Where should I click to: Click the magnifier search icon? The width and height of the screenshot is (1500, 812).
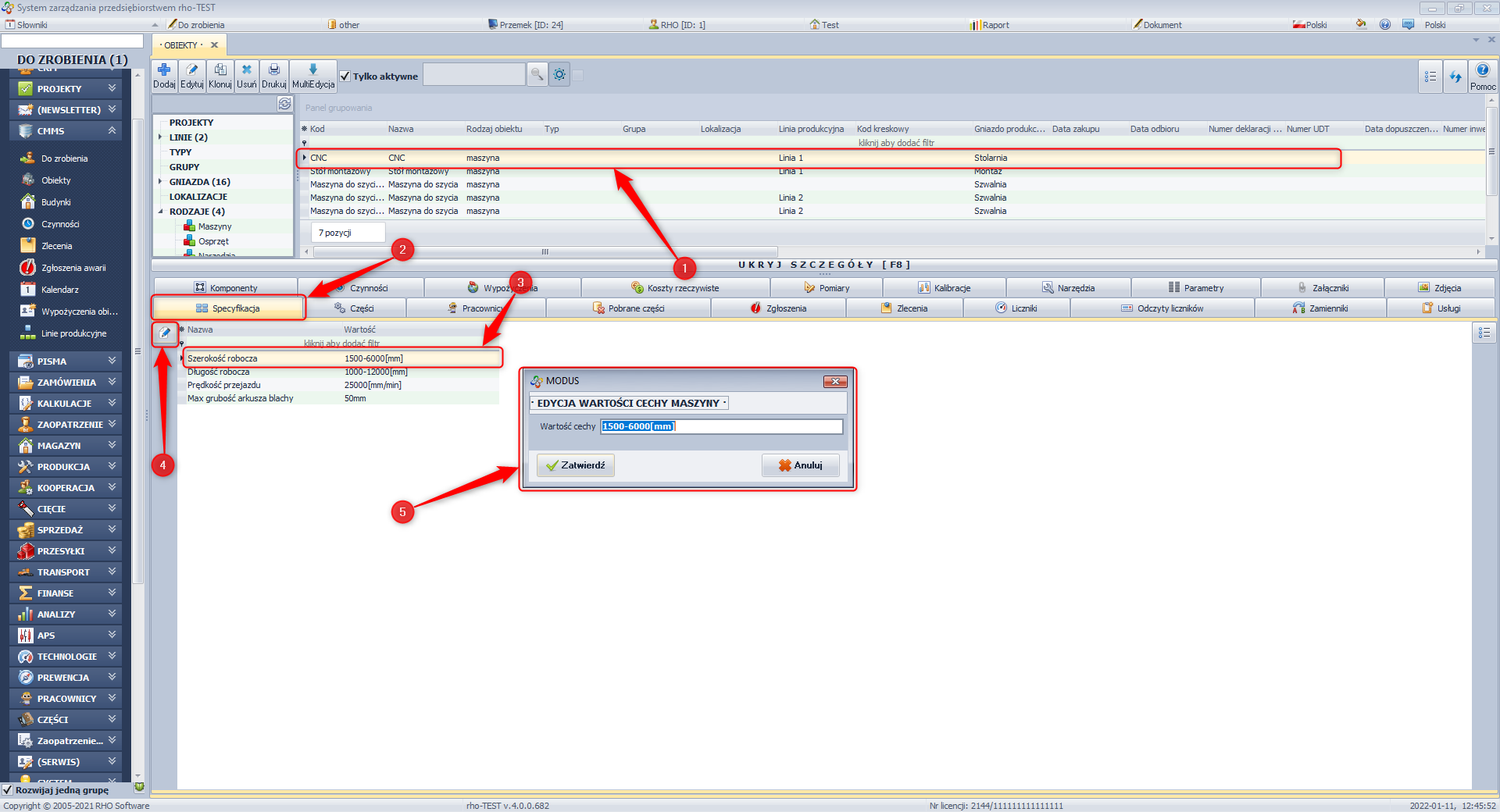coord(537,75)
